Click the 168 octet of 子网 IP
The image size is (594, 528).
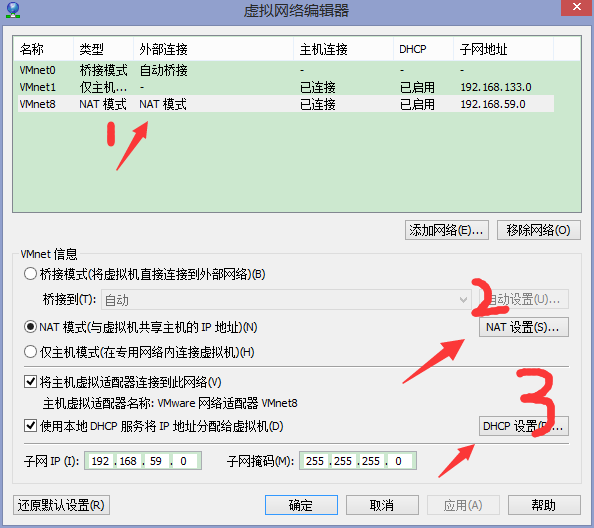[x=128, y=461]
